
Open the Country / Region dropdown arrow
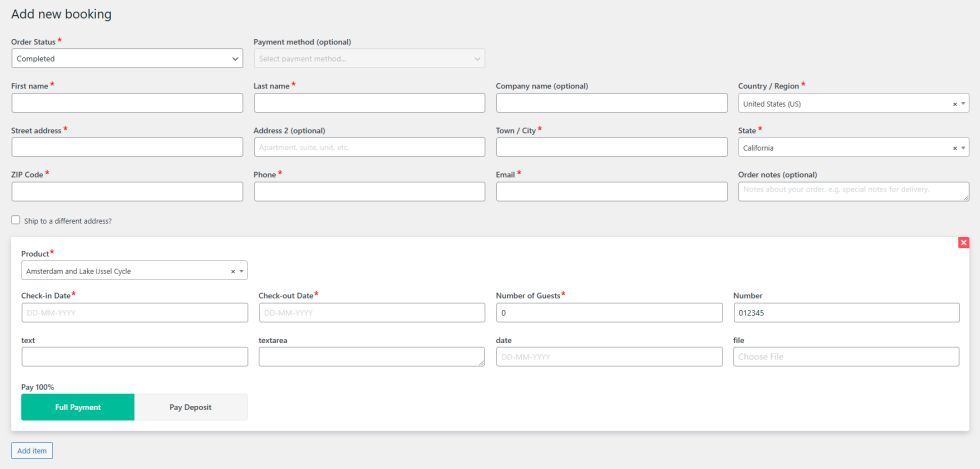click(x=963, y=104)
